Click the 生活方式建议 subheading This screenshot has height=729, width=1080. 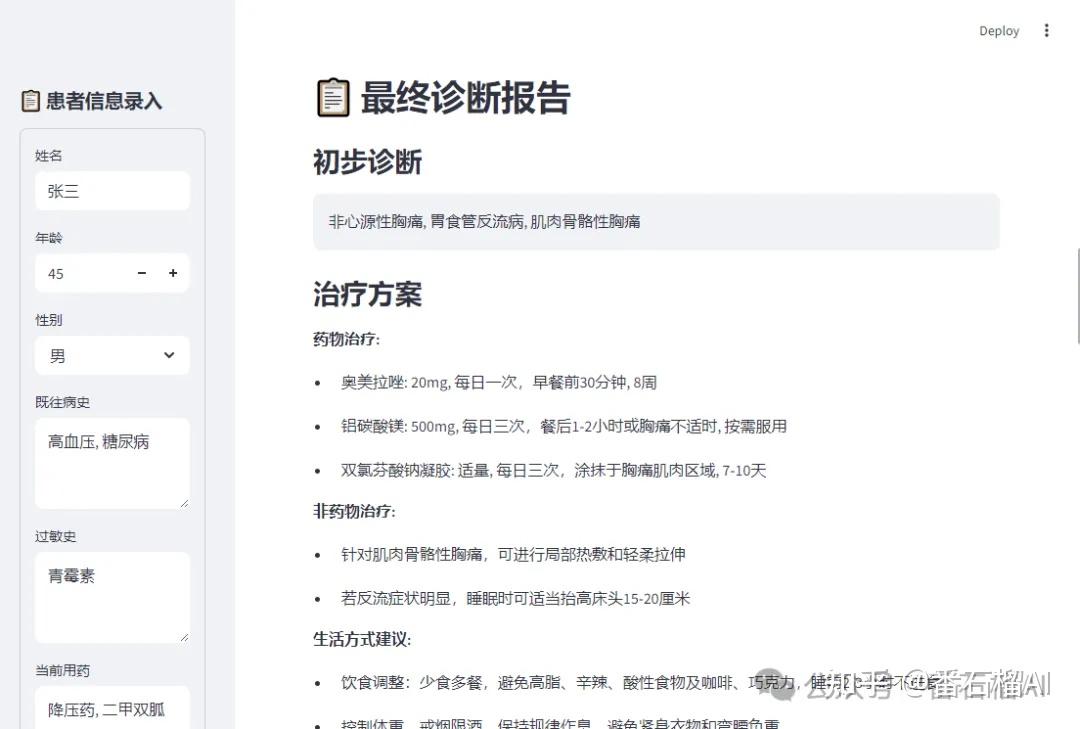[x=362, y=639]
